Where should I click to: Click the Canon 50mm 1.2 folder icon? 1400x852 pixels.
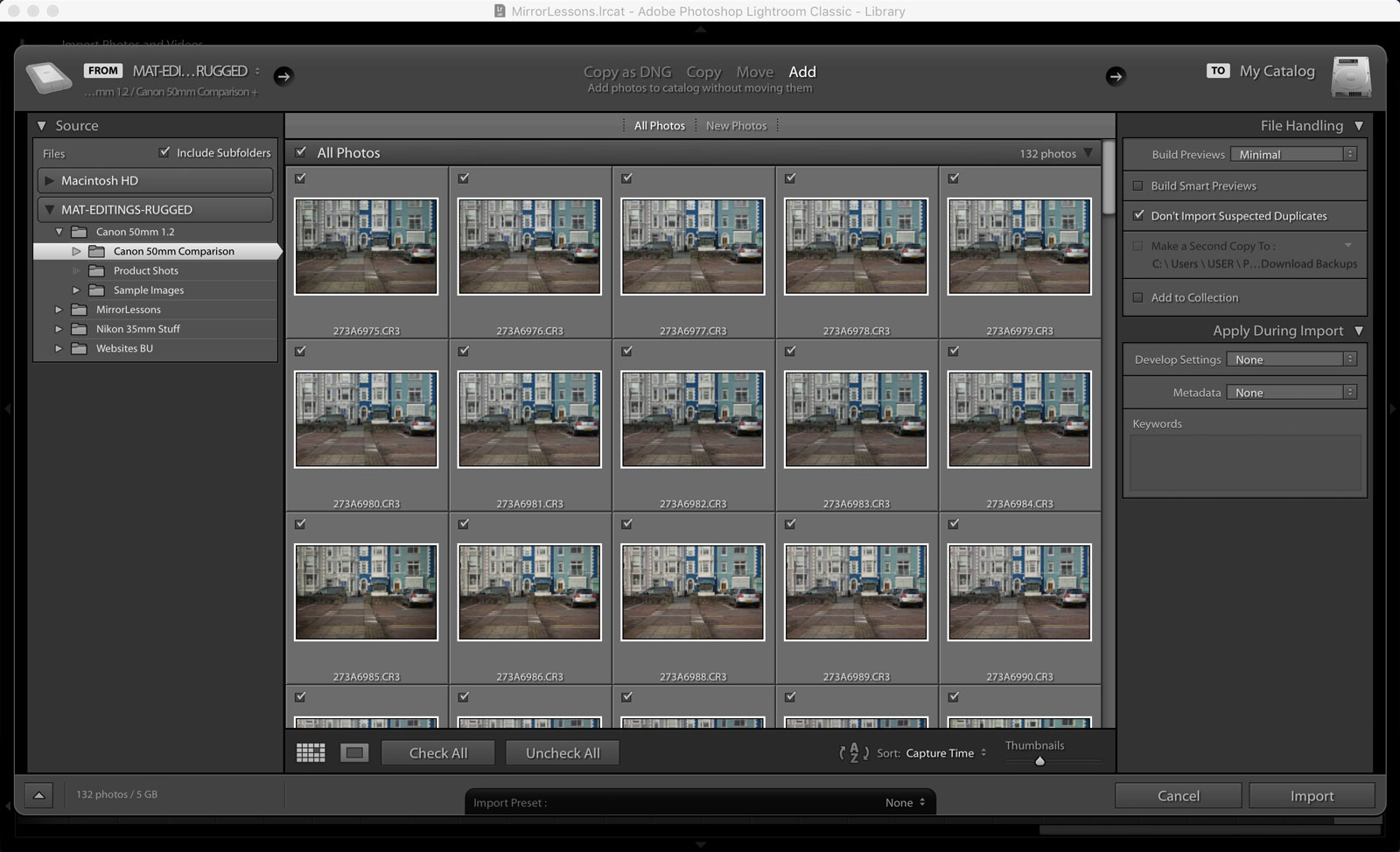click(x=79, y=232)
